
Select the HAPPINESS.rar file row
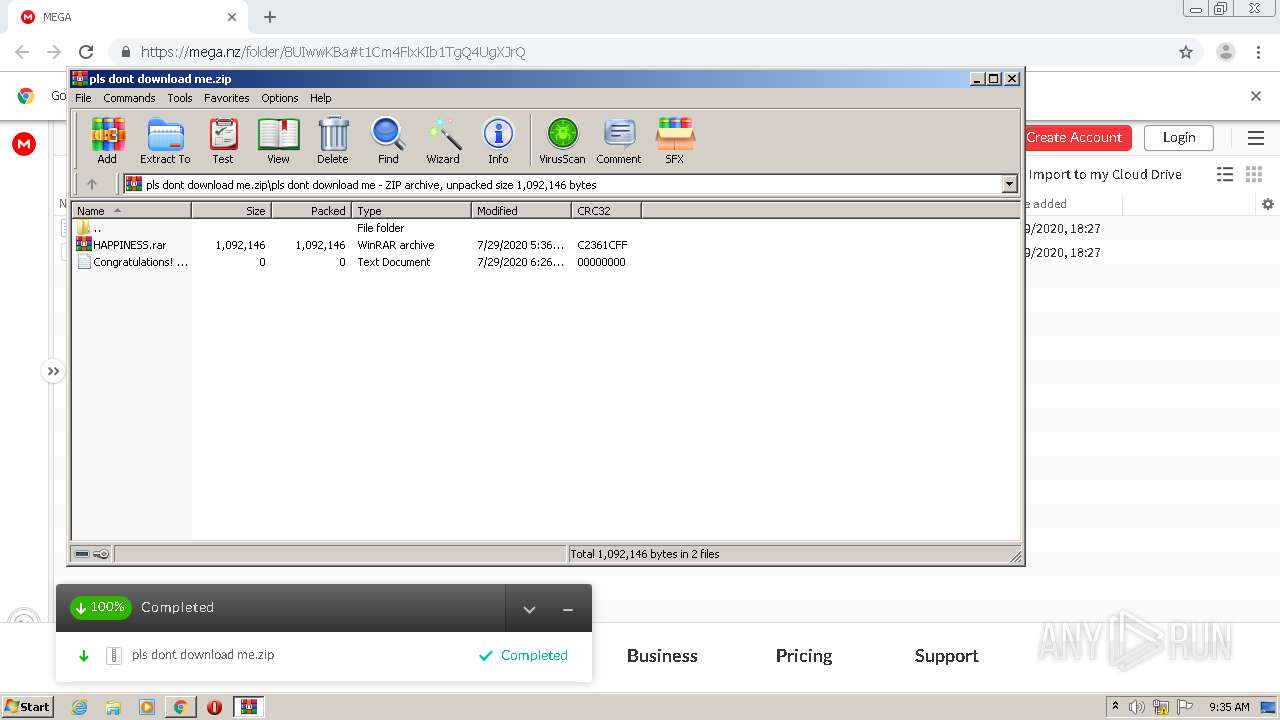pos(356,245)
